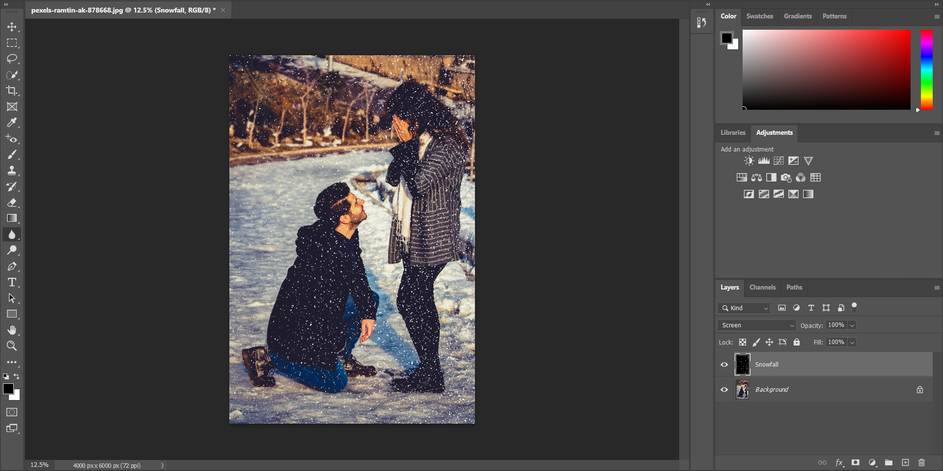This screenshot has height=471, width=943.
Task: Open the Kind layer filter dropdown
Action: [744, 308]
